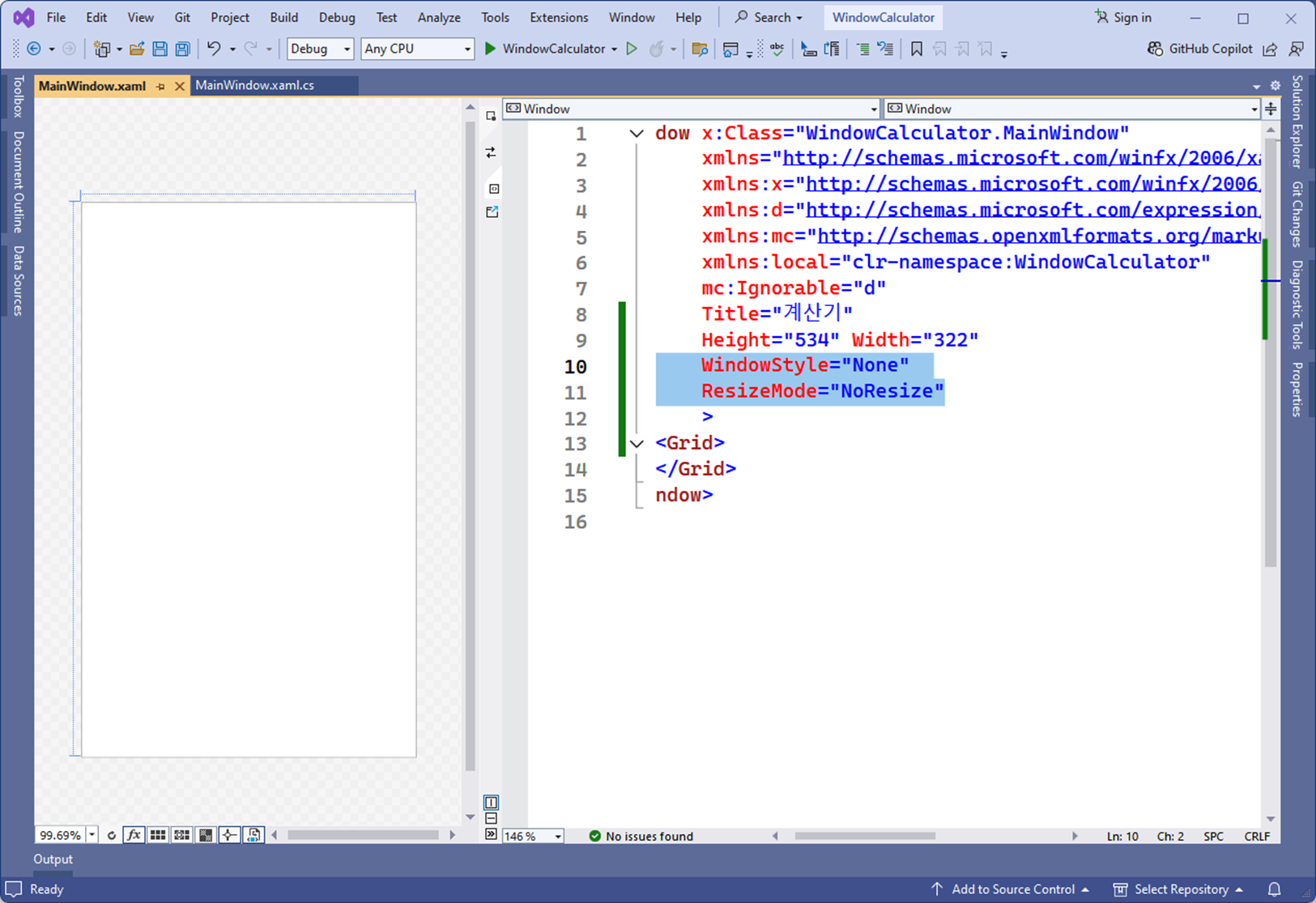1316x903 pixels.
Task: Collapse the Grid element at line 13
Action: point(637,444)
